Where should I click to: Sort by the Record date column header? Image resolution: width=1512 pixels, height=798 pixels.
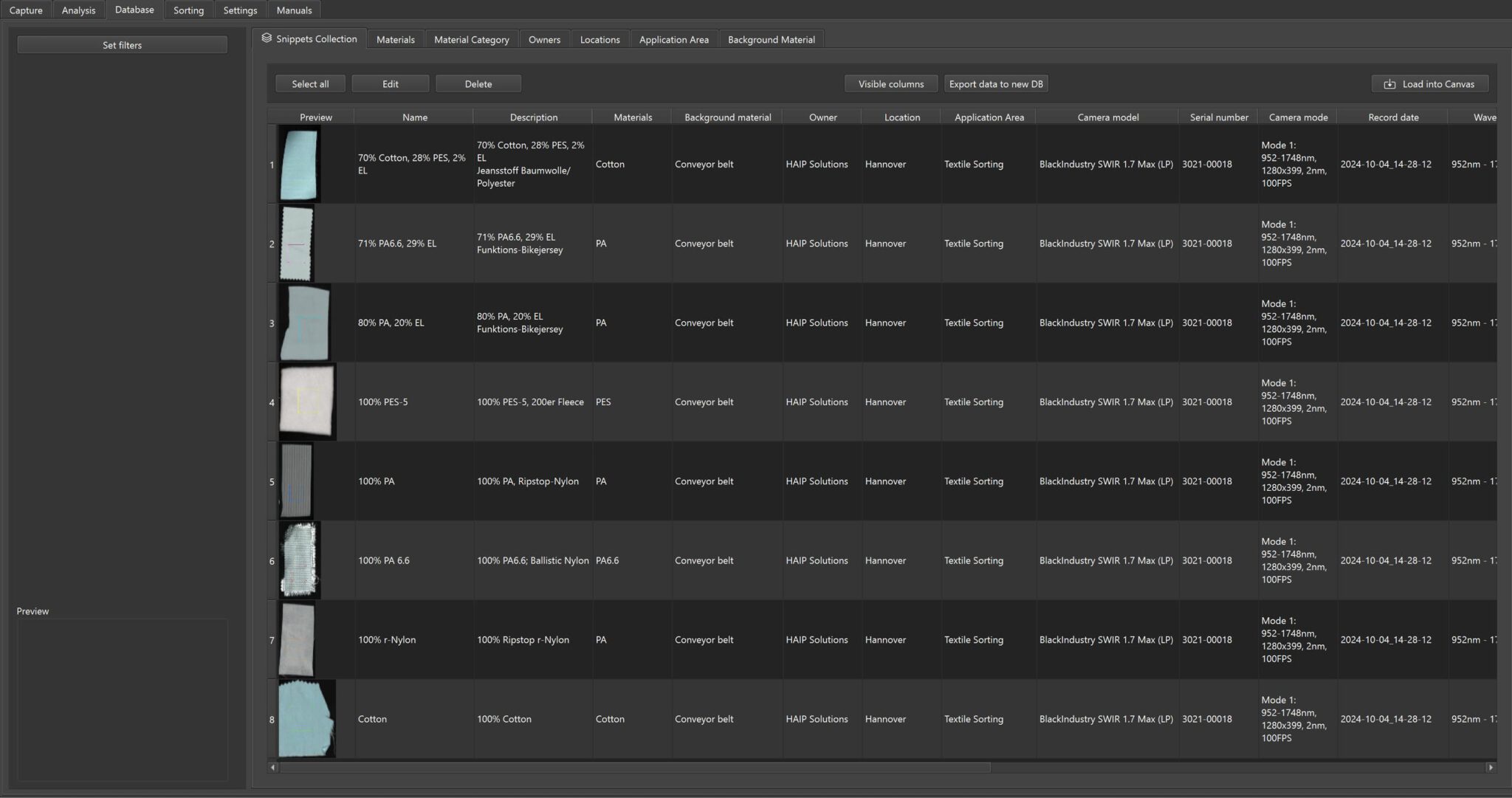click(1392, 117)
